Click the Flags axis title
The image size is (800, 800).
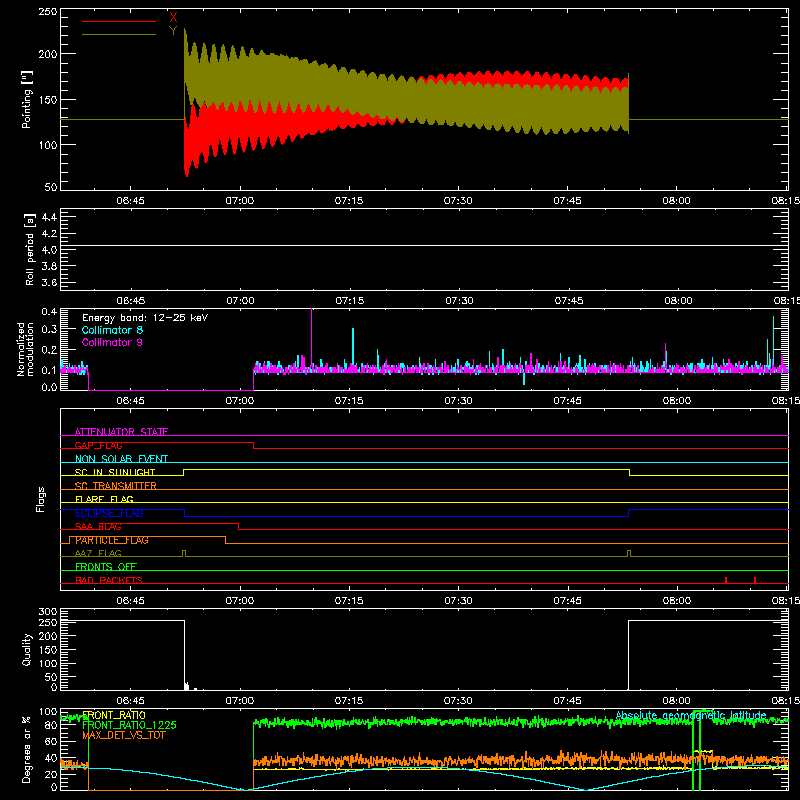pyautogui.click(x=41, y=499)
